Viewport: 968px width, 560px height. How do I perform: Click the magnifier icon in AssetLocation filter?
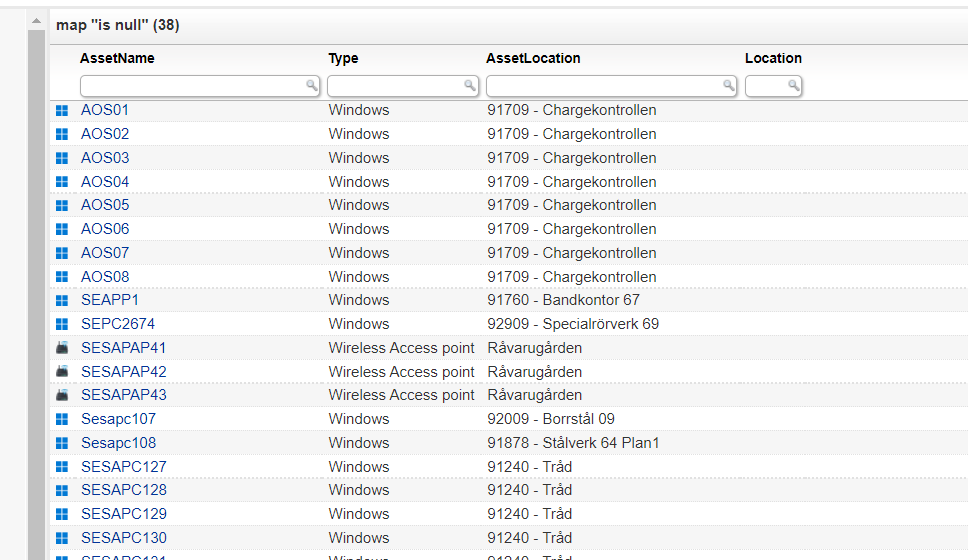click(x=729, y=86)
